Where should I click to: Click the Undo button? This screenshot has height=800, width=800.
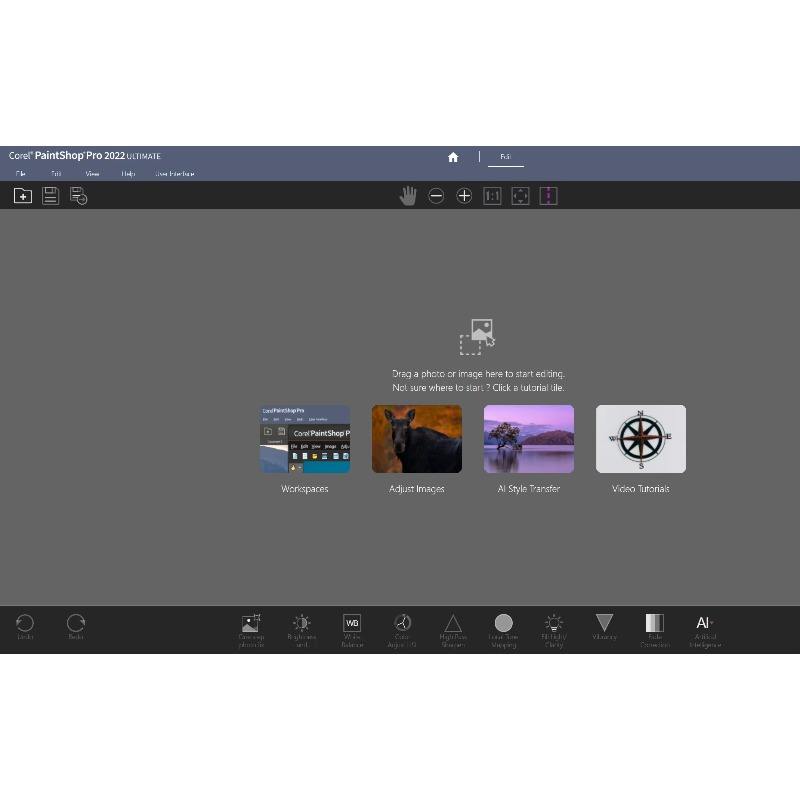pyautogui.click(x=25, y=627)
